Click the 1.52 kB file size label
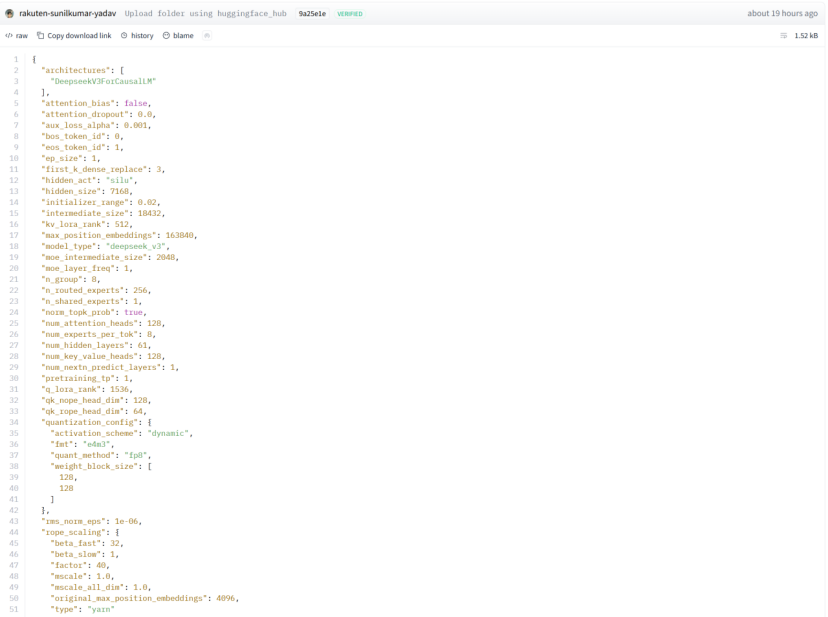828x617 pixels. click(806, 35)
